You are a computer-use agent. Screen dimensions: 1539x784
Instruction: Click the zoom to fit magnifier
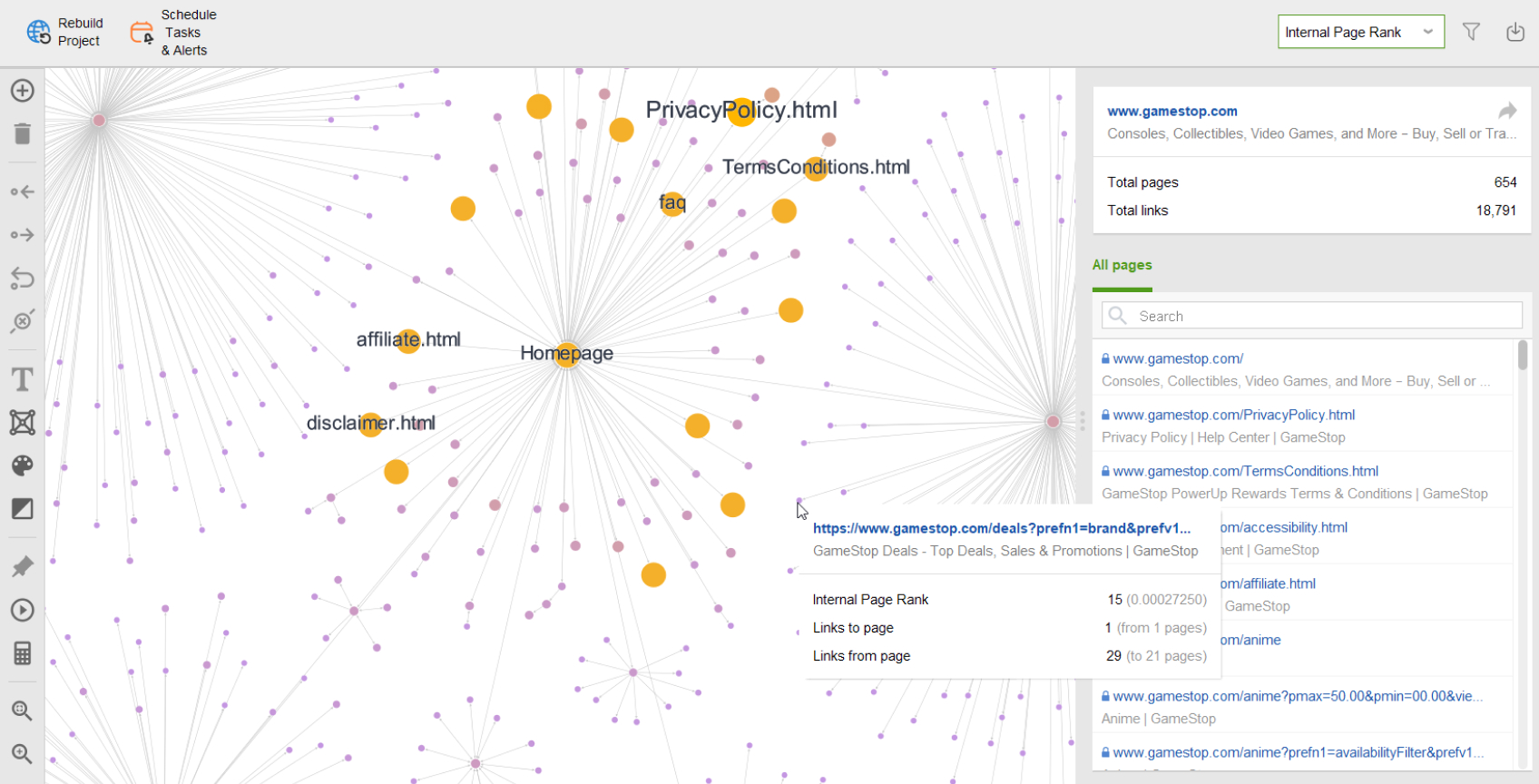(x=23, y=710)
